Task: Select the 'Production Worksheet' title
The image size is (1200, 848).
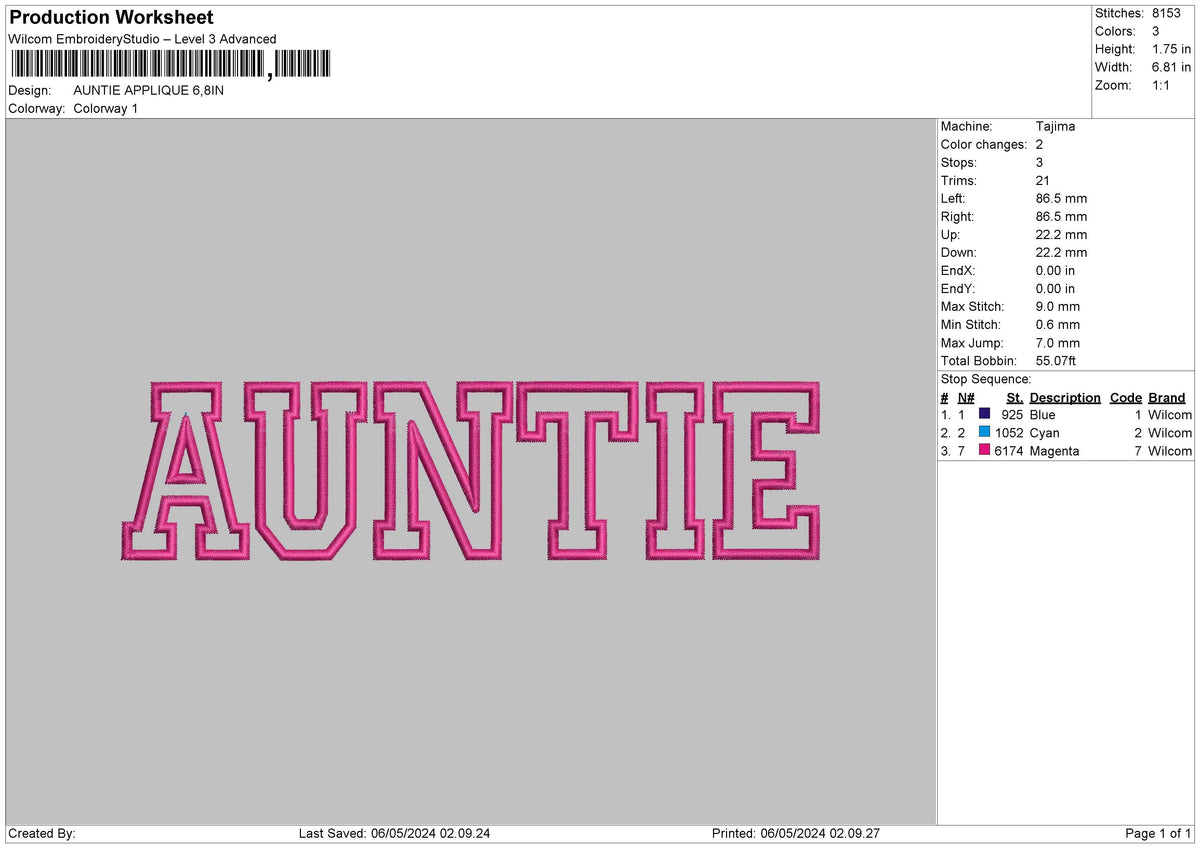Action: point(111,17)
